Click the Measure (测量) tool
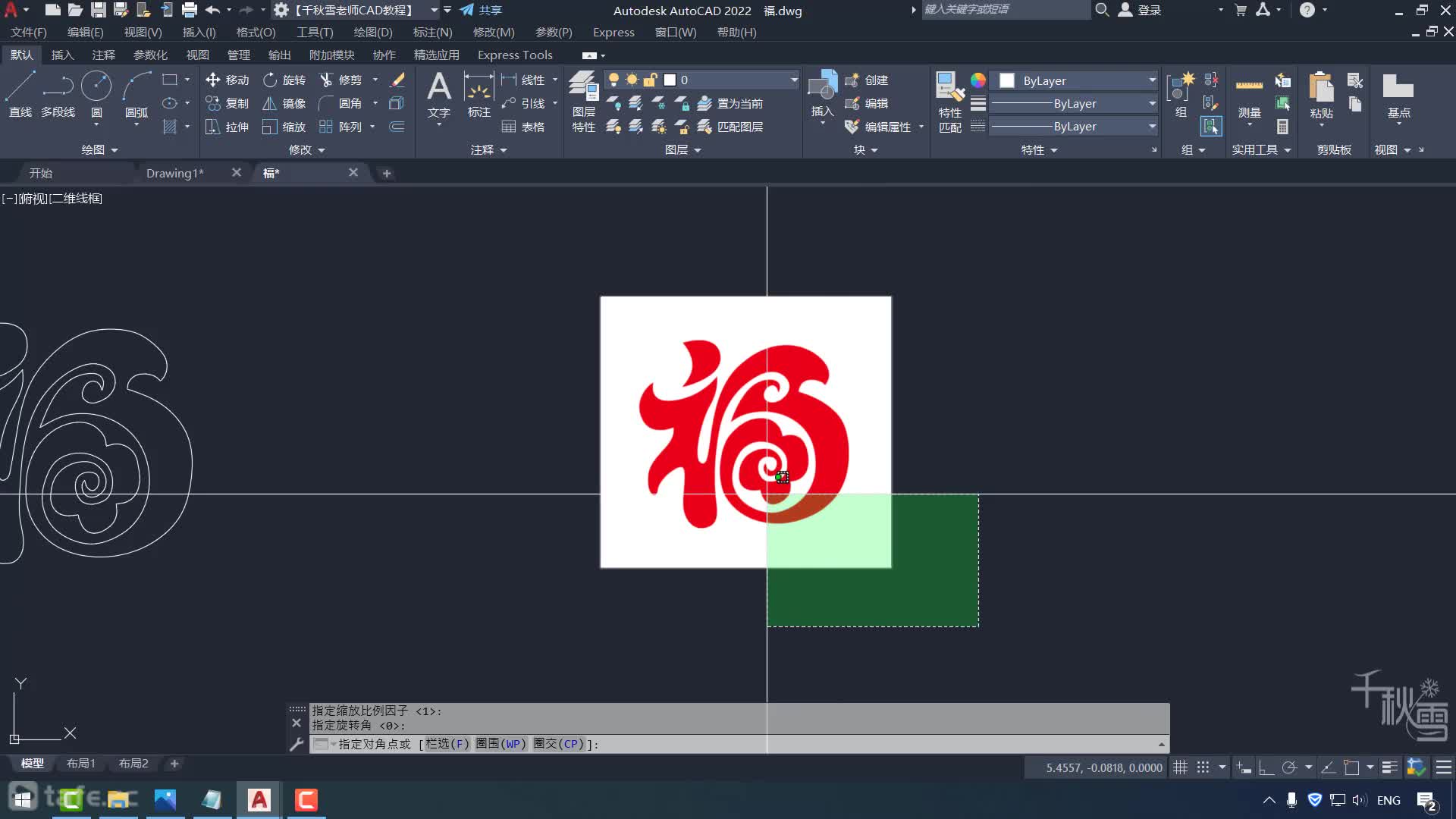 (1249, 95)
